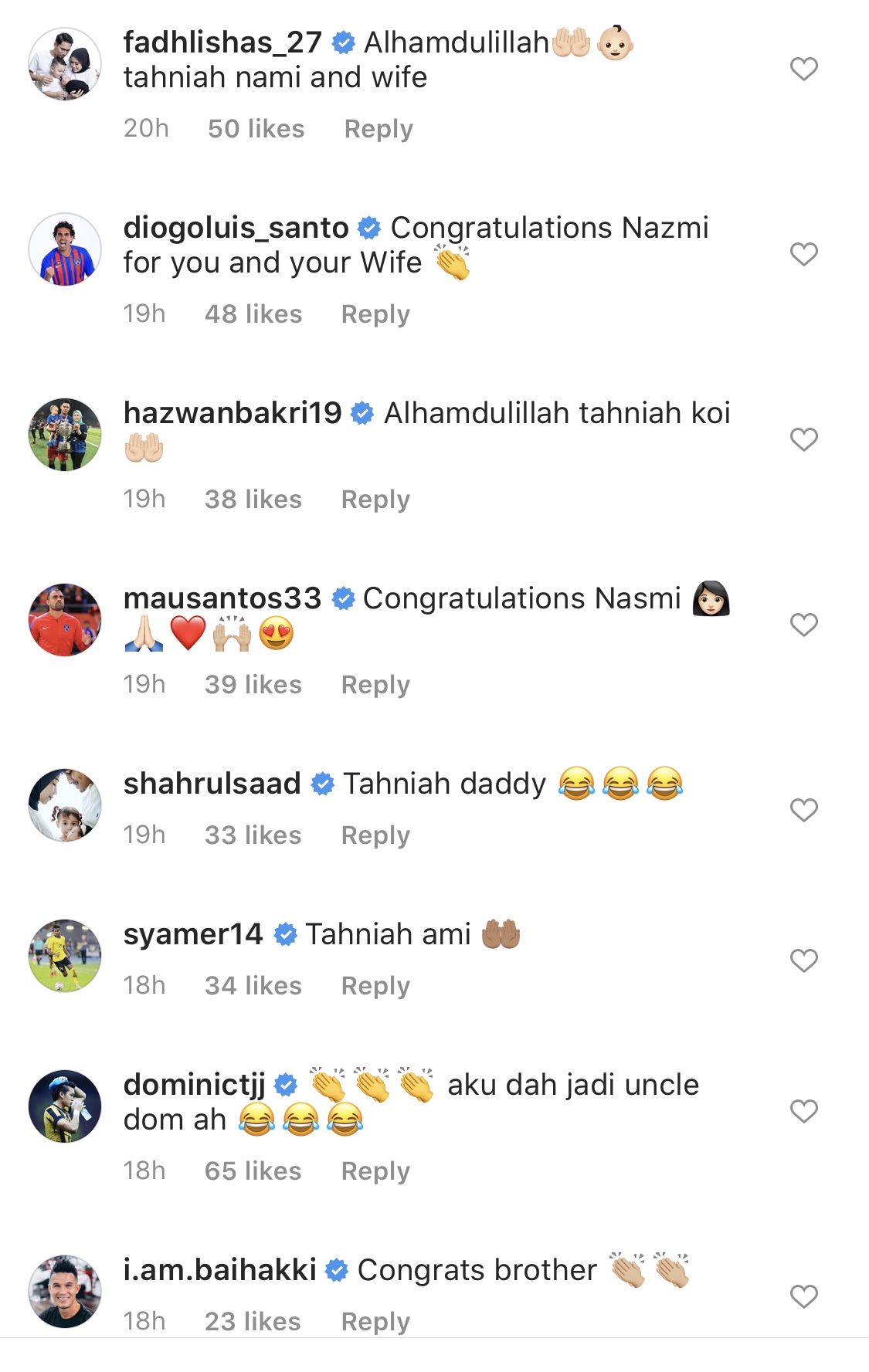Like hazwanbakri19's comment with the heart
869x1372 pixels.
(x=803, y=439)
